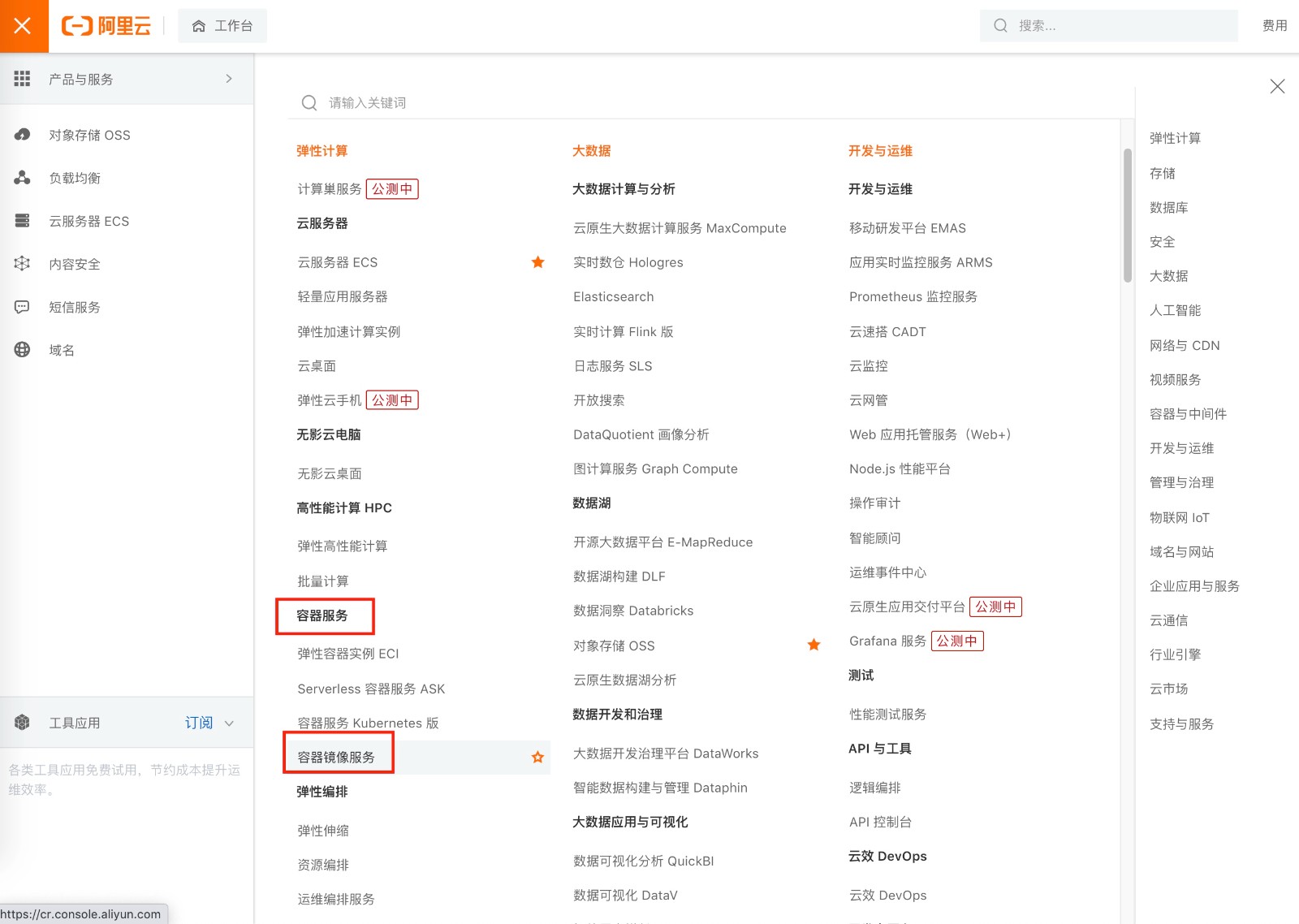Open 应用实时监控服务 ARMS

coord(921,262)
